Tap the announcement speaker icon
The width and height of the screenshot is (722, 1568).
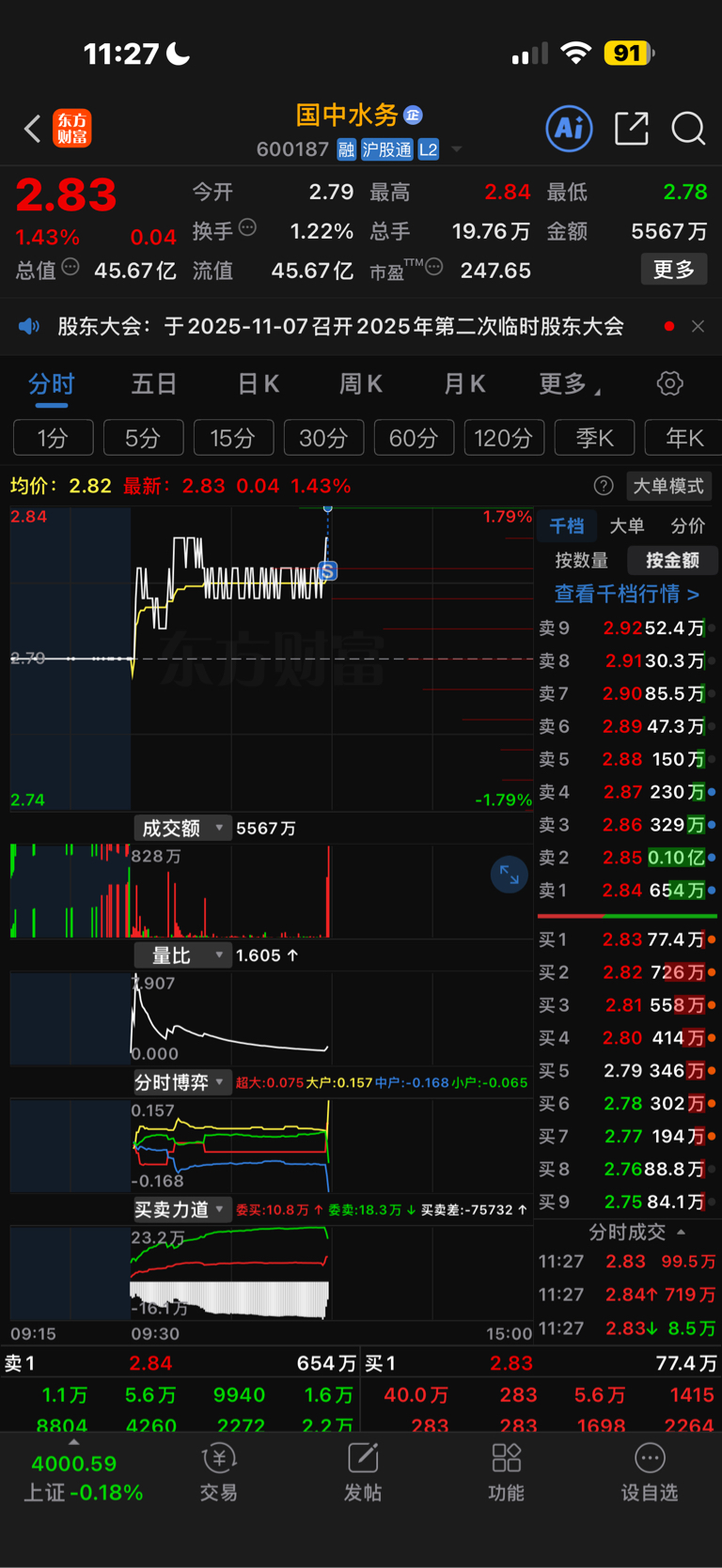(29, 326)
